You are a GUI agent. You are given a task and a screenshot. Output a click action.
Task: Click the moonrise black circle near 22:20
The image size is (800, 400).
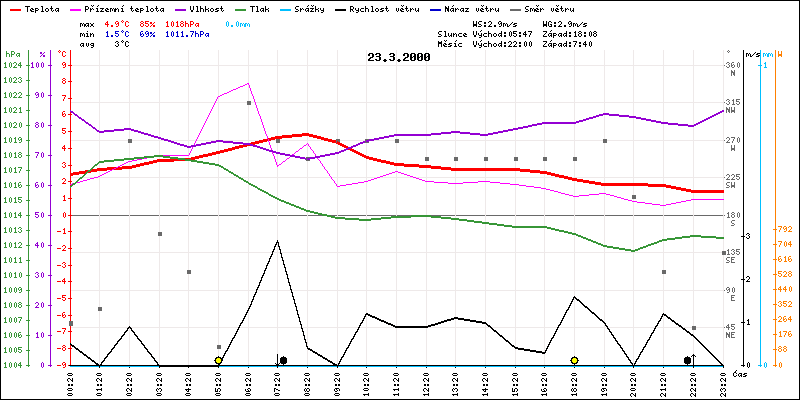687,360
